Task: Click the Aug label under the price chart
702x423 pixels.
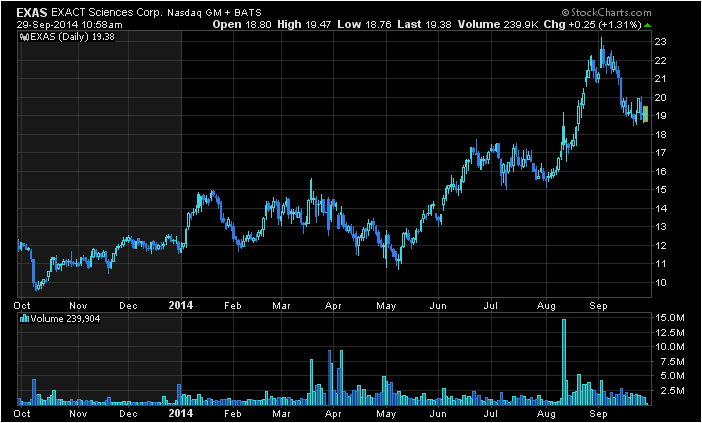Action: tap(546, 306)
